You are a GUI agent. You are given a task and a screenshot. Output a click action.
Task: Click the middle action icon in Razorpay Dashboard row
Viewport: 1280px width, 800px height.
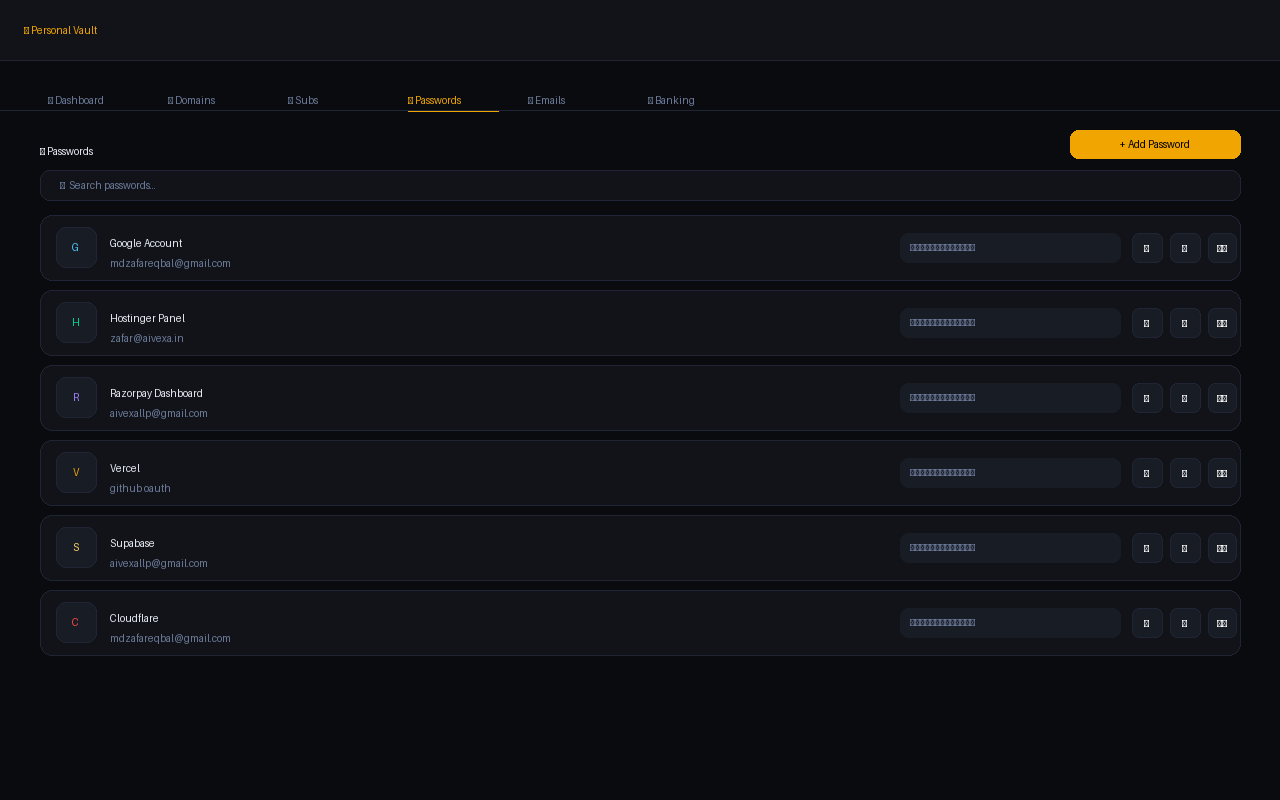coord(1185,398)
